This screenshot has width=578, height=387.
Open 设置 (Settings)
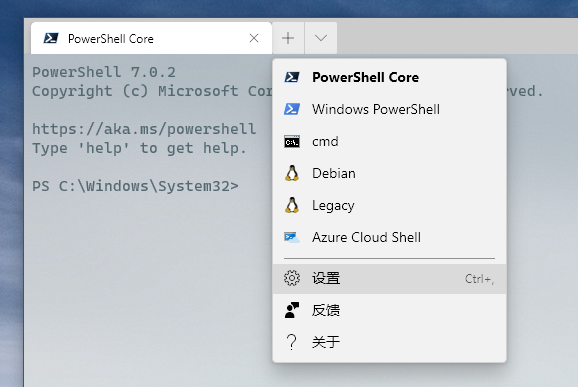[x=389, y=279]
